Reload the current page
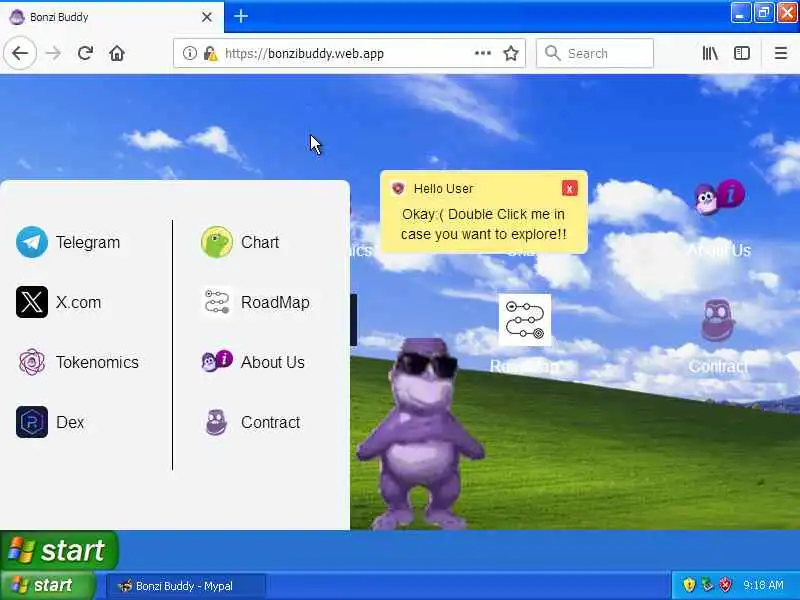This screenshot has height=600, width=800. (85, 53)
